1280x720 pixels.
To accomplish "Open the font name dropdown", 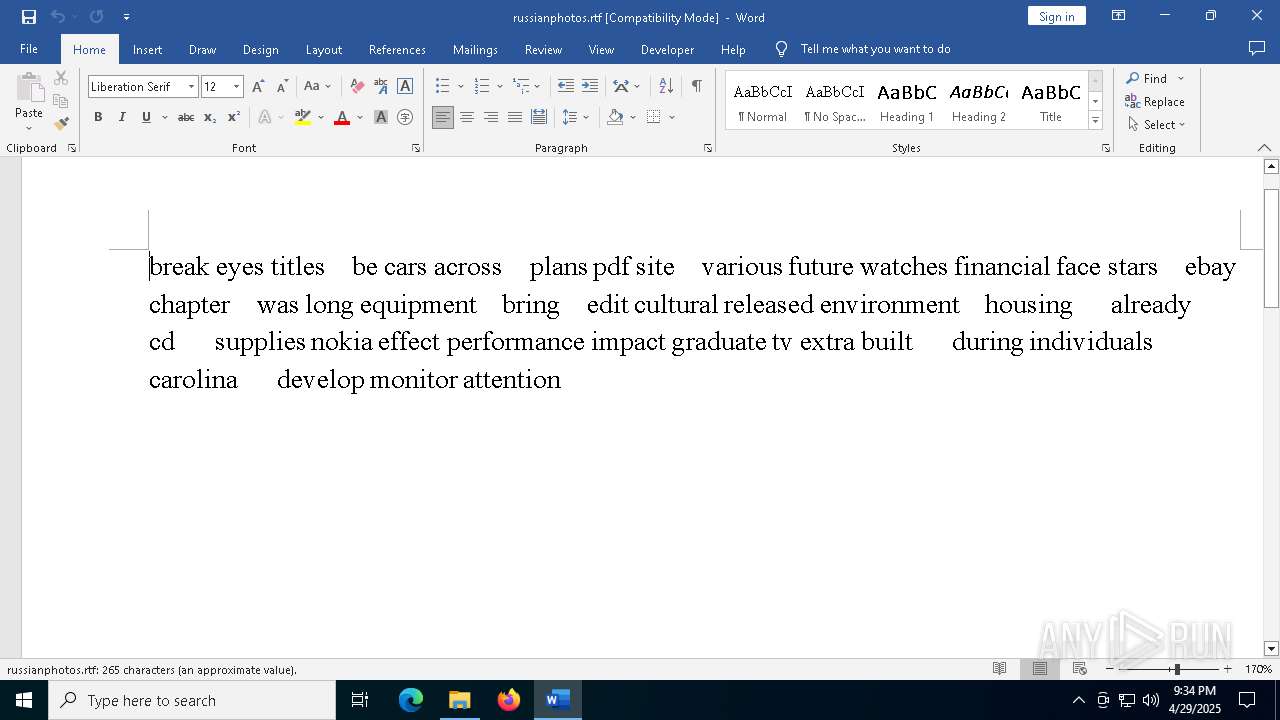I will [191, 87].
